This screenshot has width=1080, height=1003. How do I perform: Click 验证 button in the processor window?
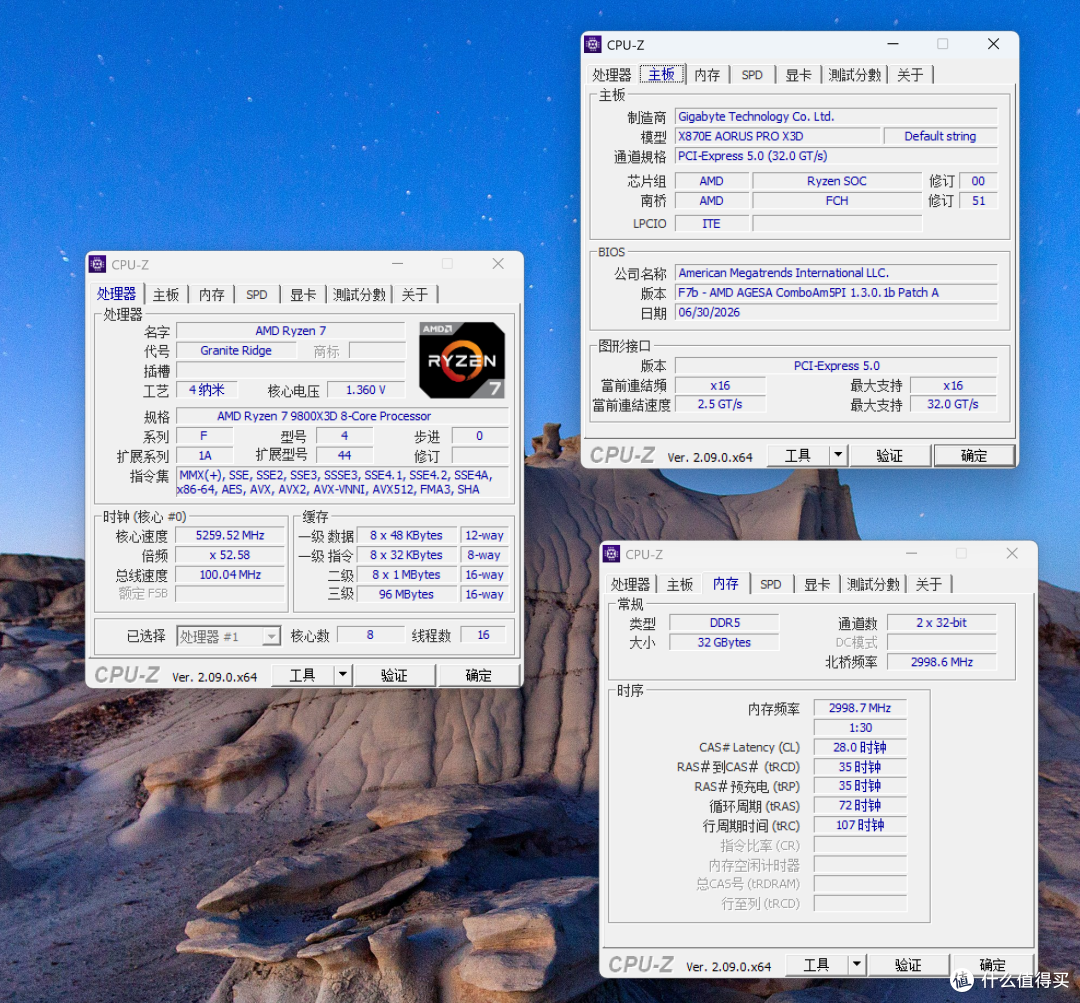point(394,674)
